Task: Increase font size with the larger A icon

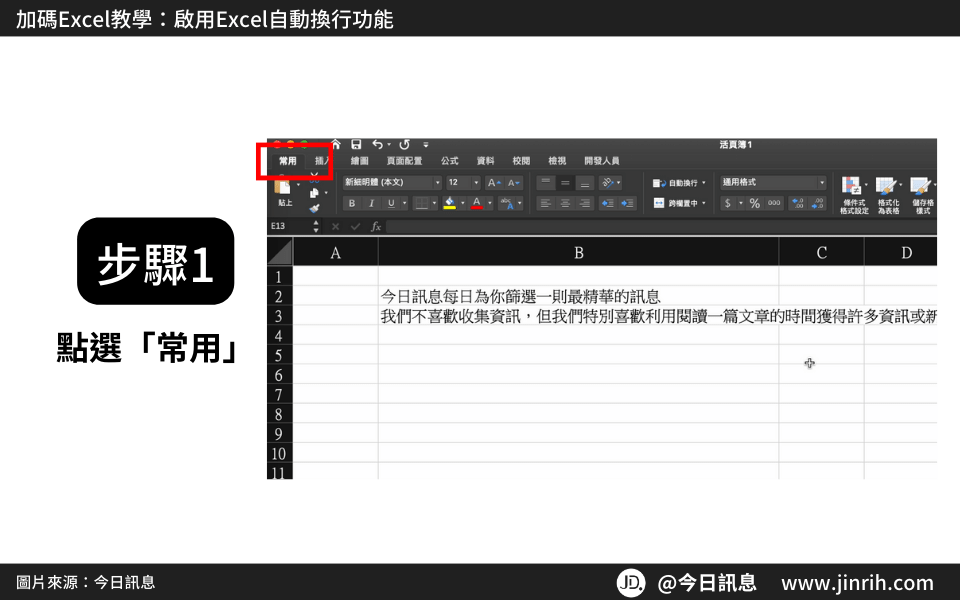Action: (493, 182)
